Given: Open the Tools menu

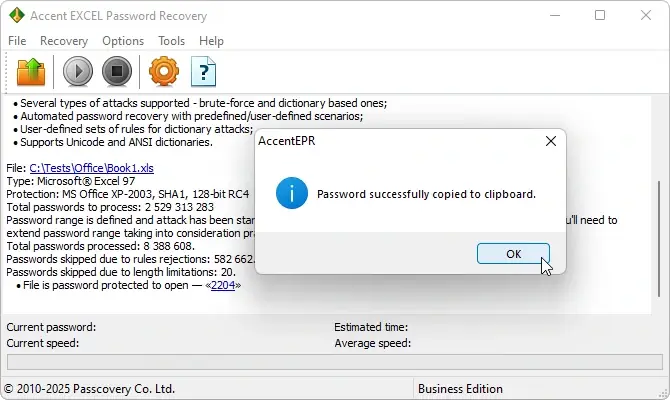Looking at the screenshot, I should (x=171, y=41).
